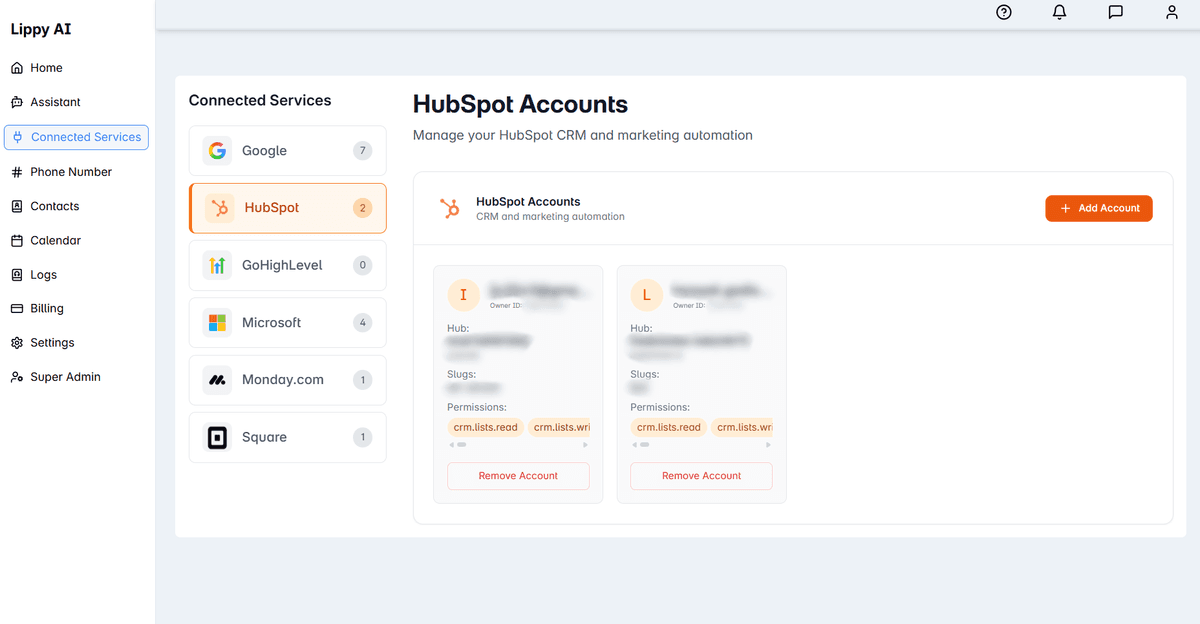Click the orange HubSpot flame icon in services list
1200x624 pixels.
[x=217, y=208]
